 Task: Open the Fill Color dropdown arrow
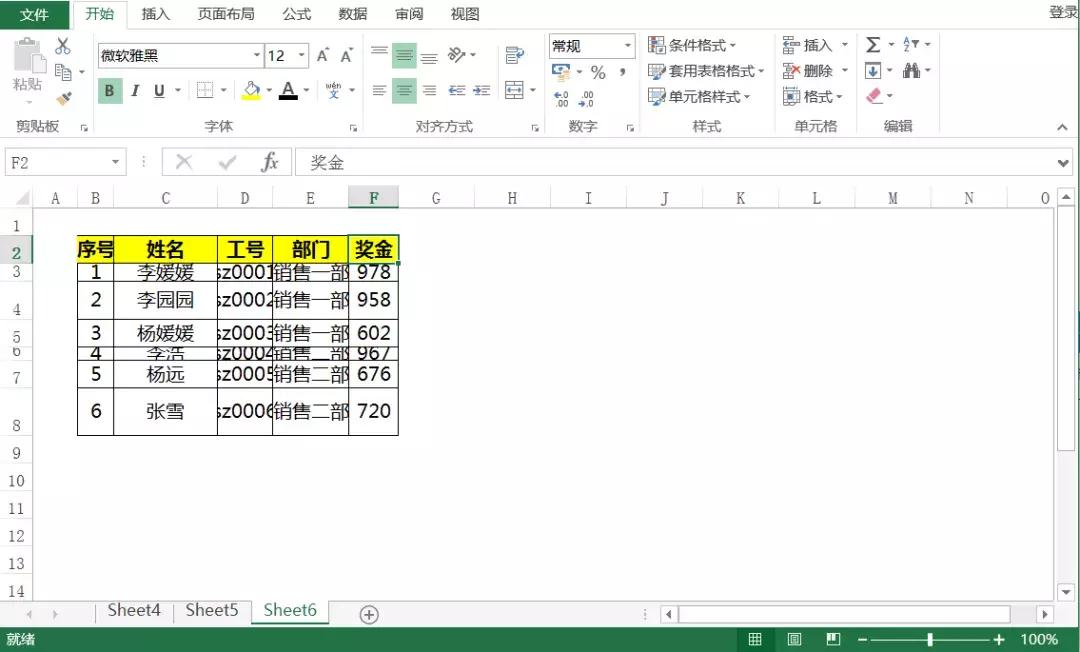268,90
